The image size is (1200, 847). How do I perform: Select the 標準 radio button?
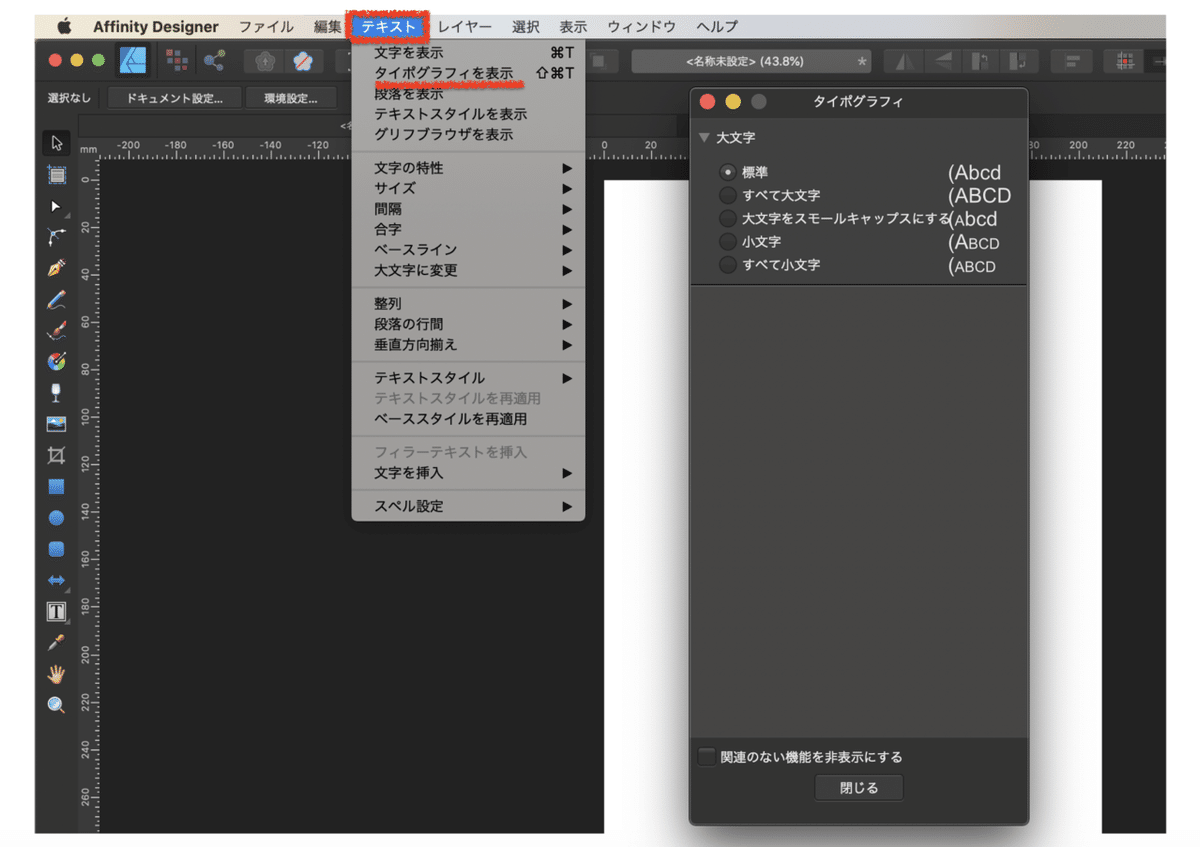[728, 172]
